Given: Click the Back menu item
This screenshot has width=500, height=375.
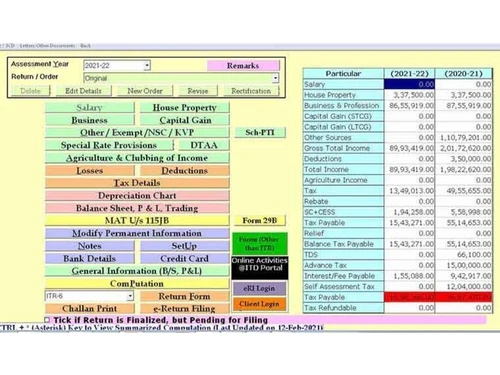Looking at the screenshot, I should 85,46.
